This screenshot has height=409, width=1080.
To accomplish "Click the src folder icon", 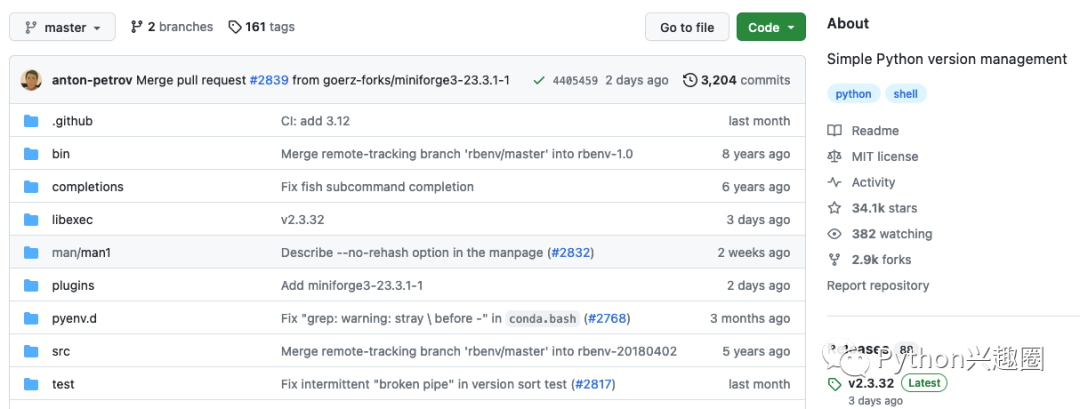I will pos(31,351).
